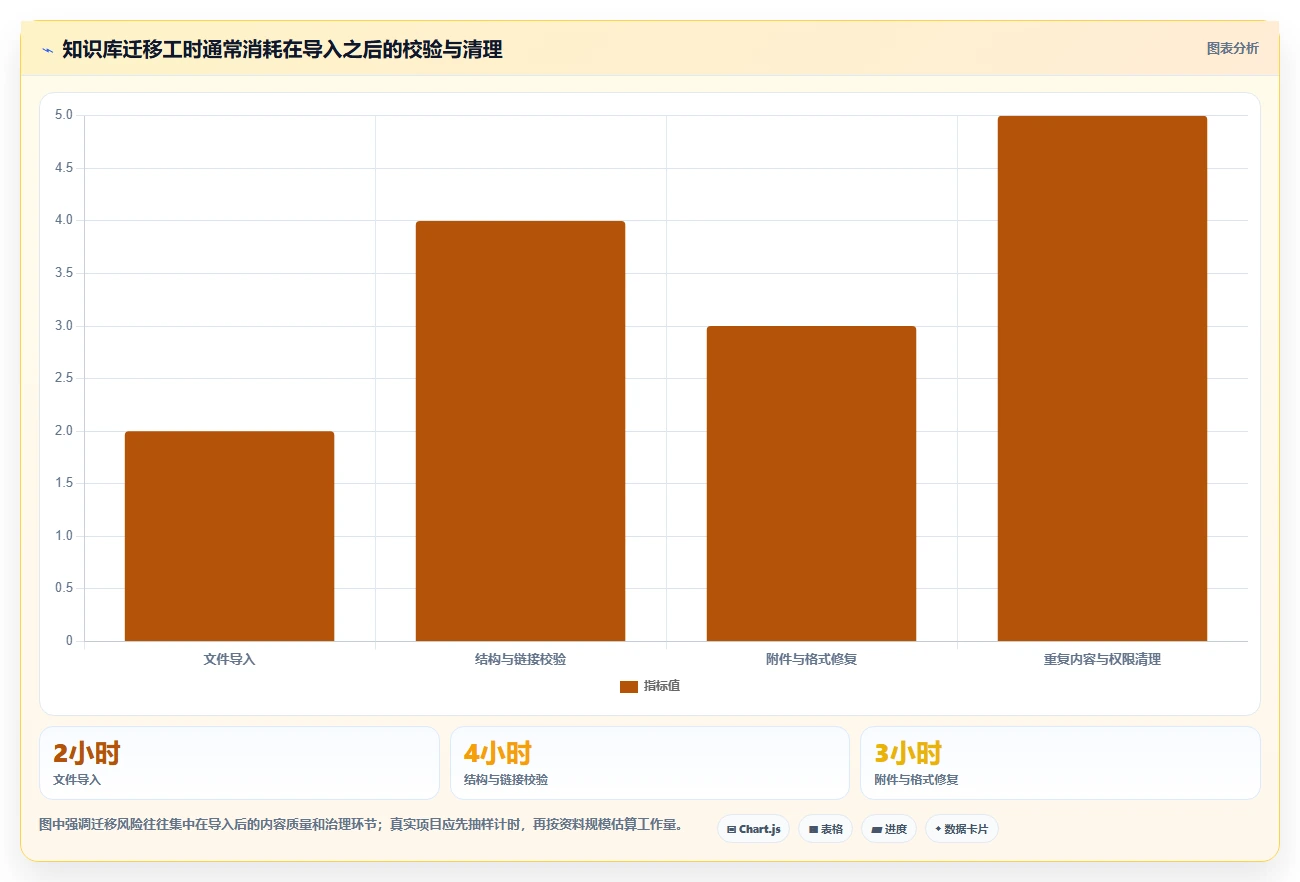The height and width of the screenshot is (882, 1300).
Task: Click the 文件导入 x-axis label
Action: (229, 660)
